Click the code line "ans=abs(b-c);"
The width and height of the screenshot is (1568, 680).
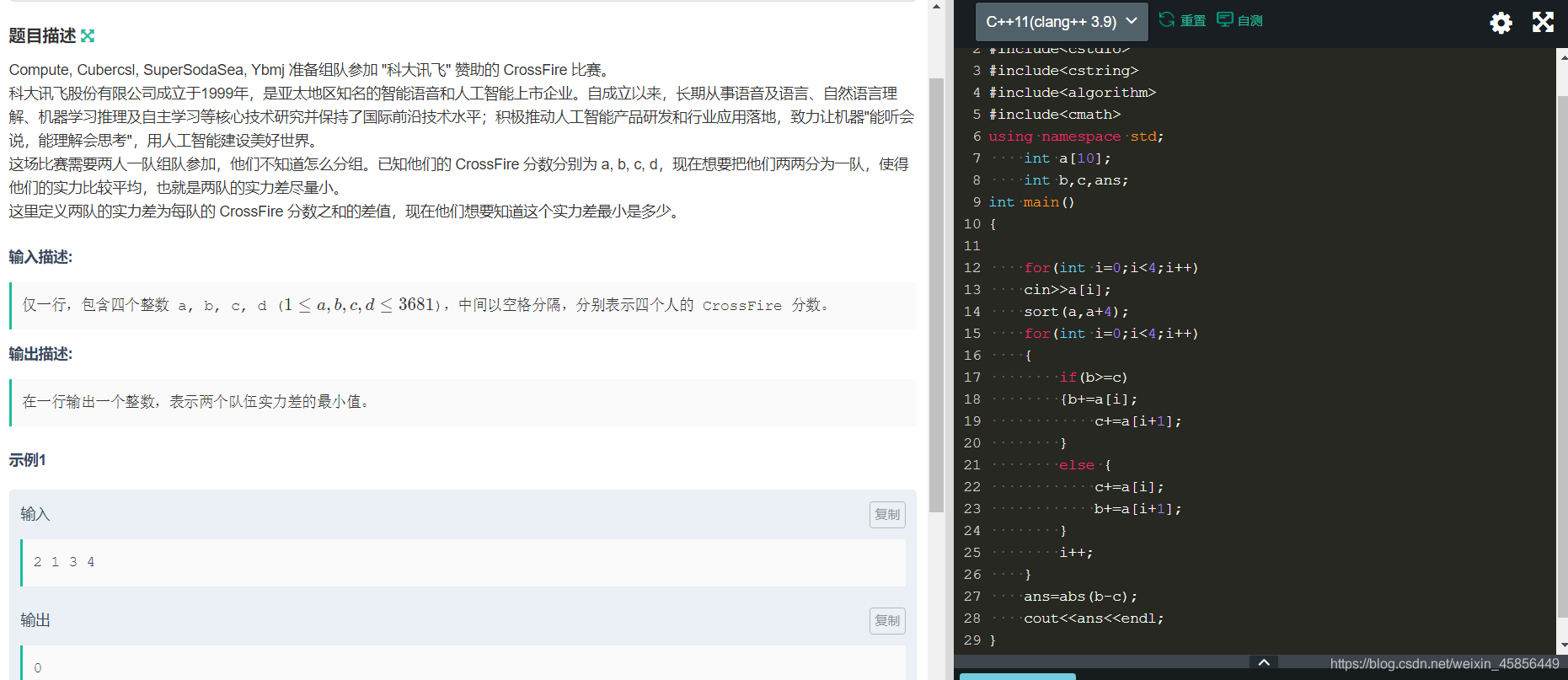[1080, 597]
